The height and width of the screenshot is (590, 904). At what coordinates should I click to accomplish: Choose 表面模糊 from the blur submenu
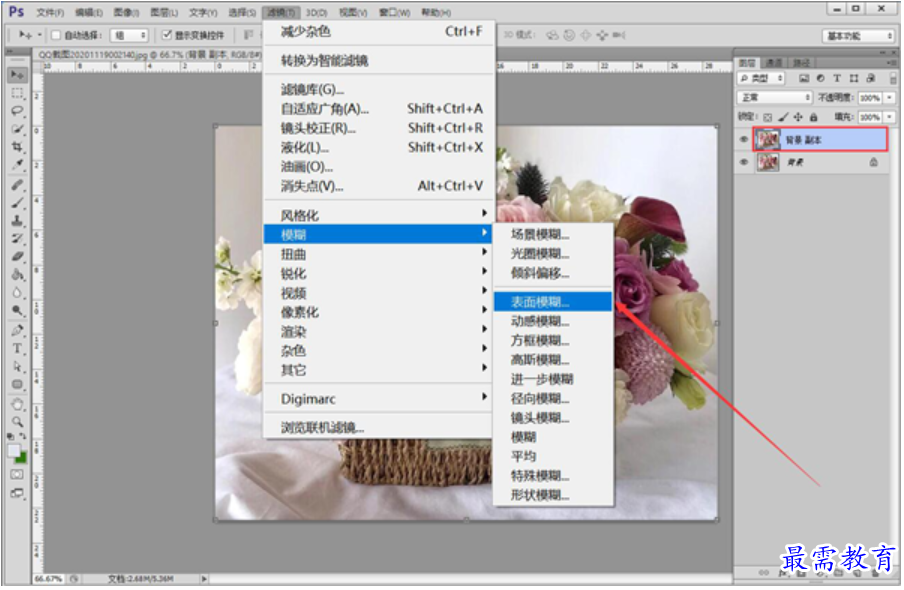[553, 302]
